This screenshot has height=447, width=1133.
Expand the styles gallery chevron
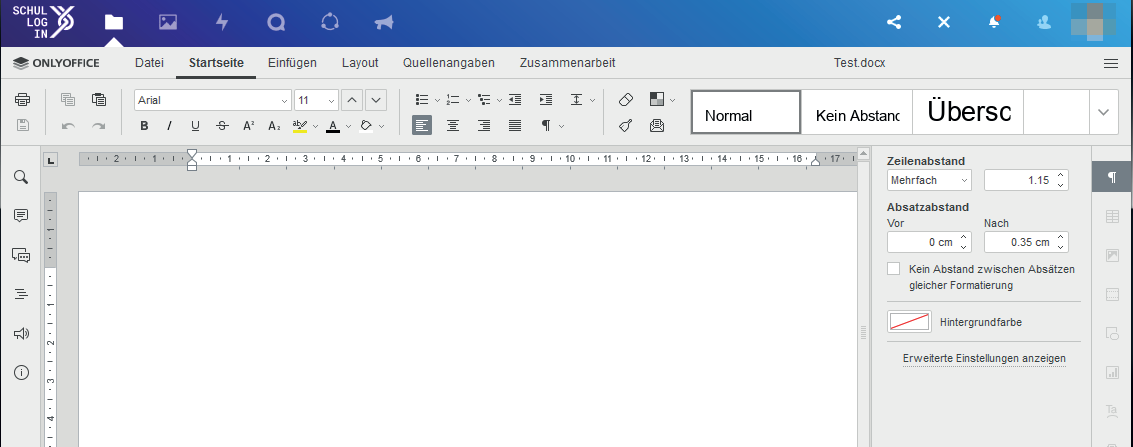click(1103, 112)
